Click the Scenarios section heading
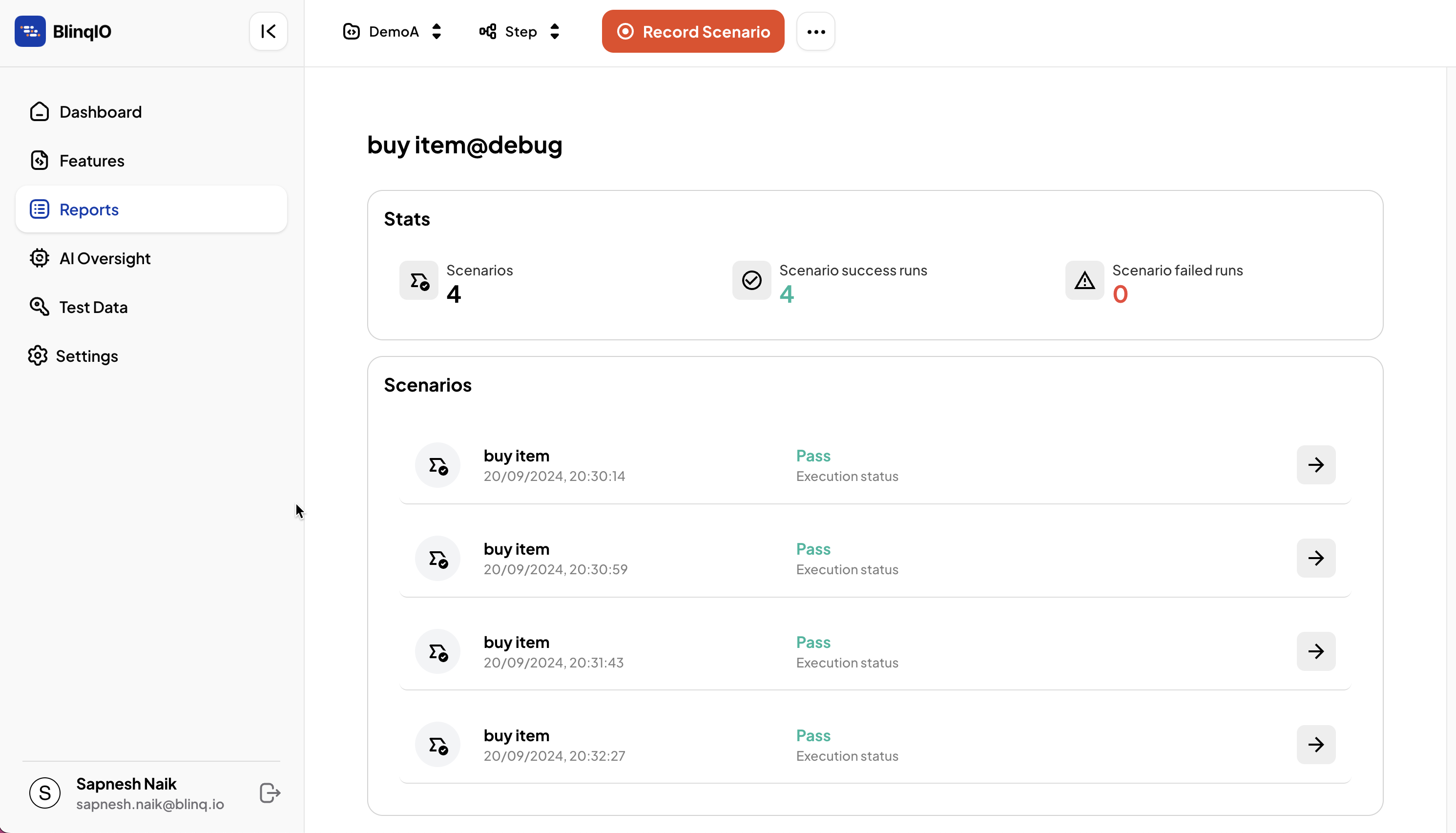Viewport: 1456px width, 833px height. click(427, 386)
